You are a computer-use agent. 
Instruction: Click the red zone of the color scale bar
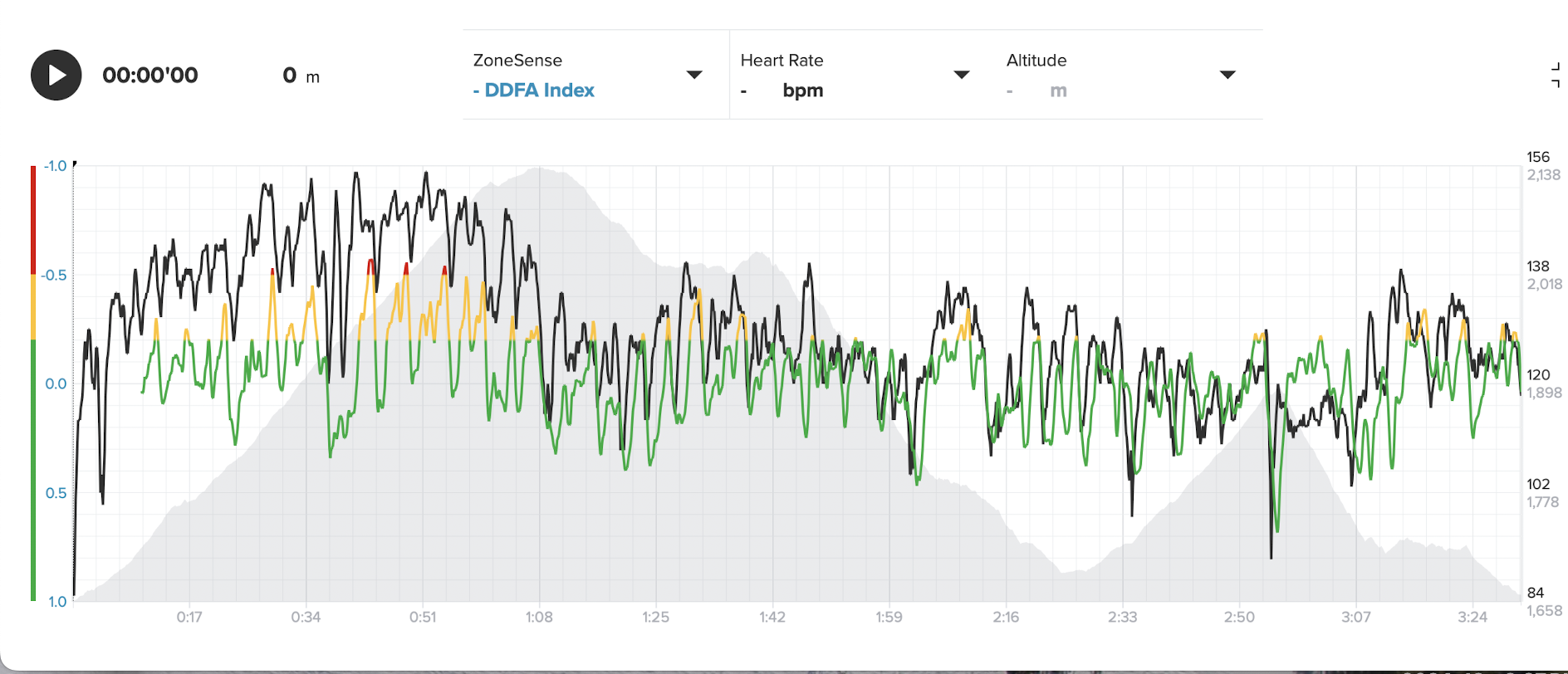coord(33,220)
